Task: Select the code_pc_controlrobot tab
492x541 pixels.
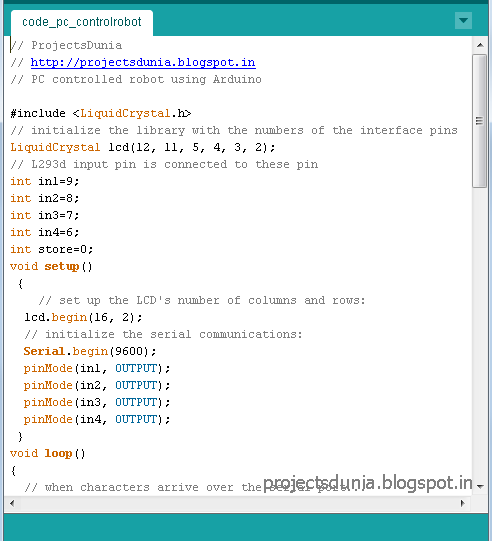Action: (x=82, y=22)
